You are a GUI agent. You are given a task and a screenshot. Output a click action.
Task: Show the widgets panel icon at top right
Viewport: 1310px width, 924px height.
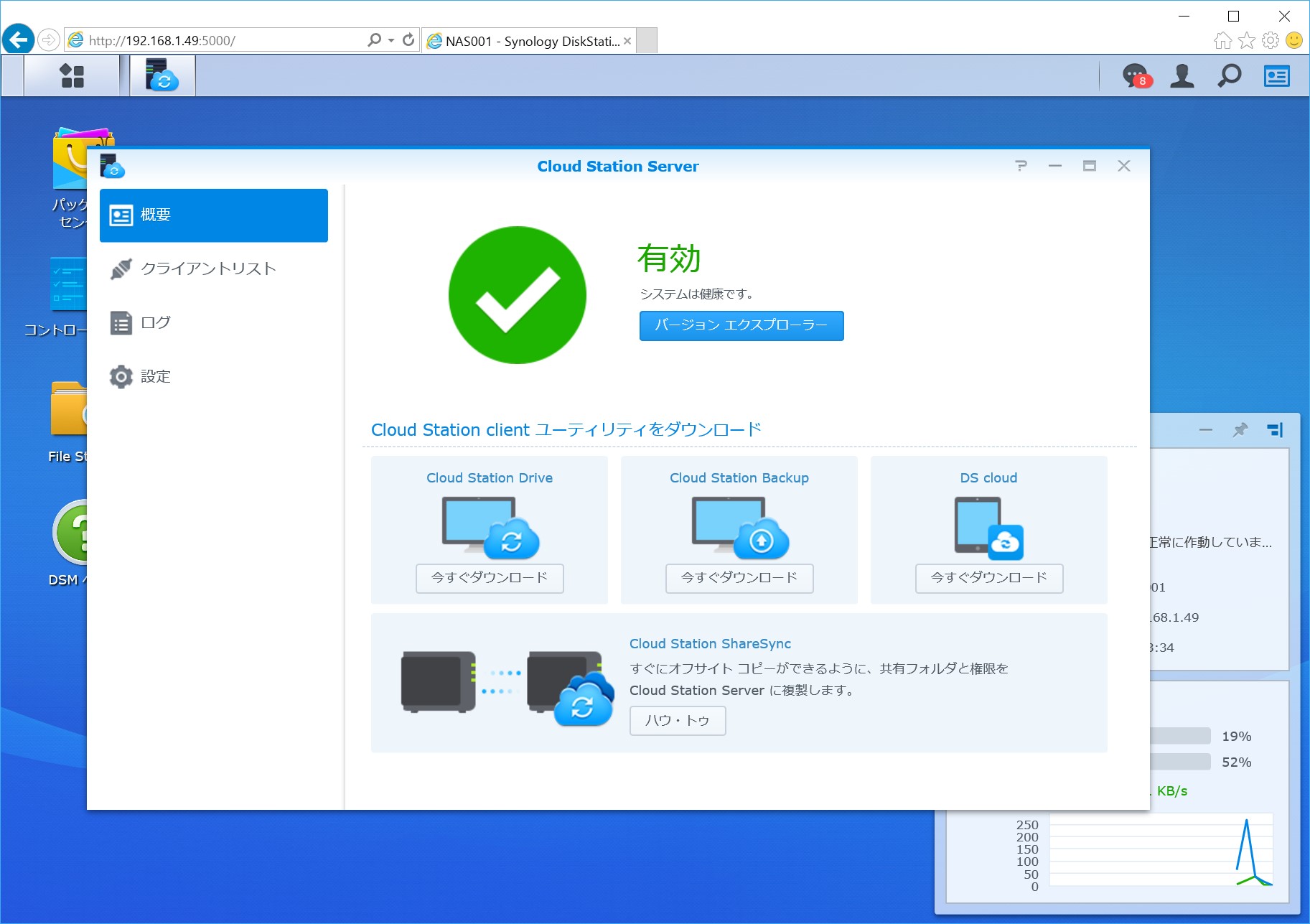point(1277,75)
